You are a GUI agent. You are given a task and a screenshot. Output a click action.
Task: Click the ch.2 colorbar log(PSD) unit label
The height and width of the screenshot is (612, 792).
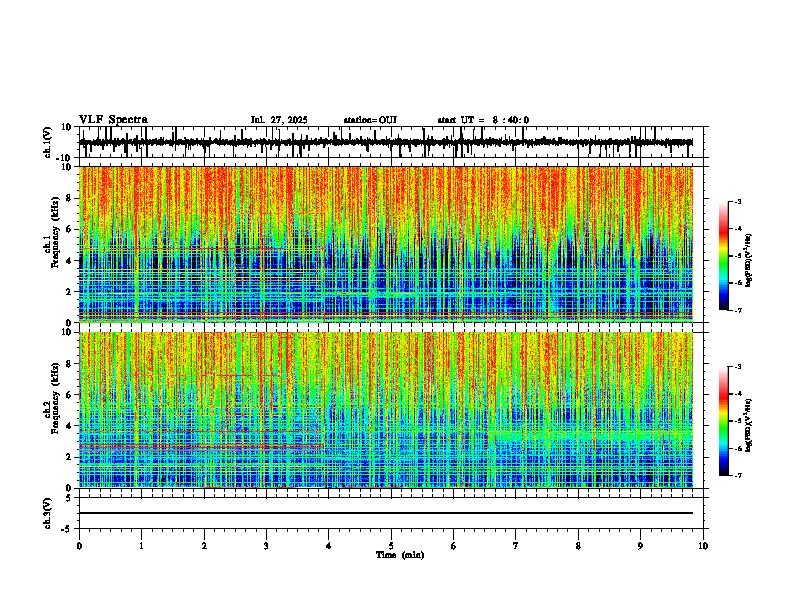749,425
